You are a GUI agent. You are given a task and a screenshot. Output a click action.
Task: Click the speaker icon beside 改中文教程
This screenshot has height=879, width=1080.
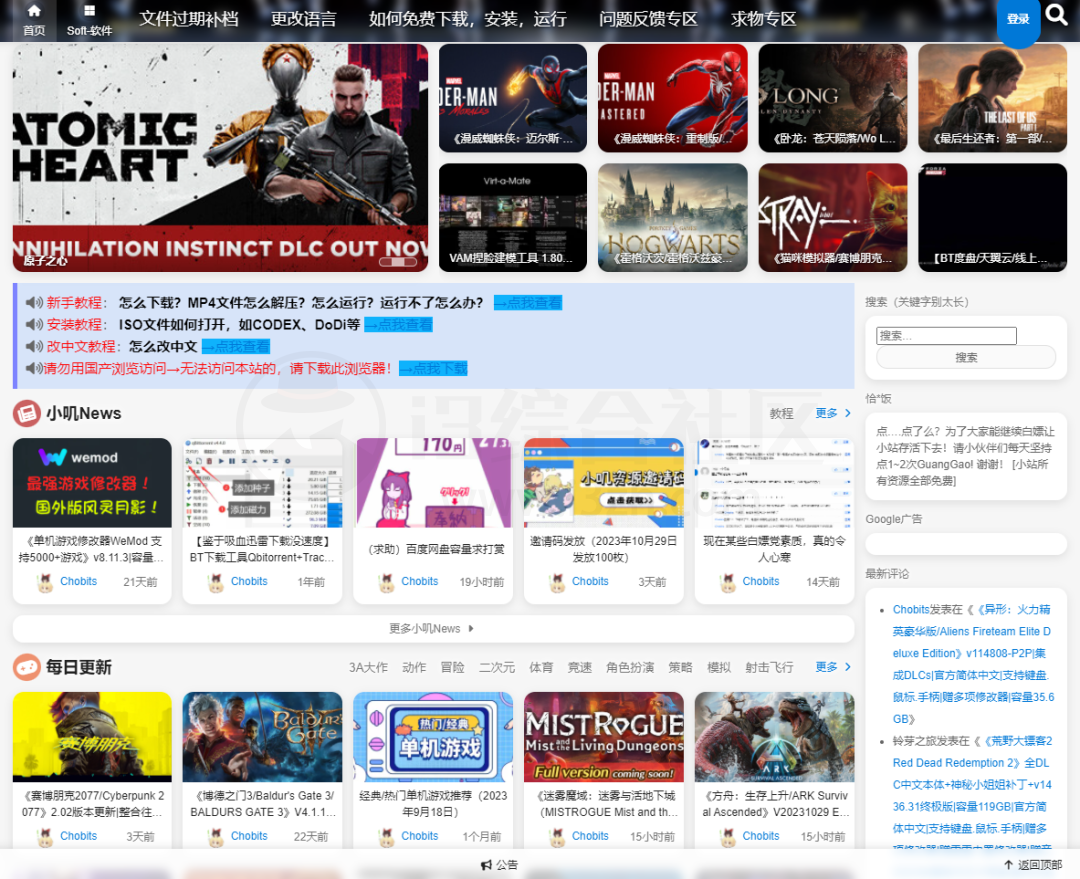coord(34,347)
